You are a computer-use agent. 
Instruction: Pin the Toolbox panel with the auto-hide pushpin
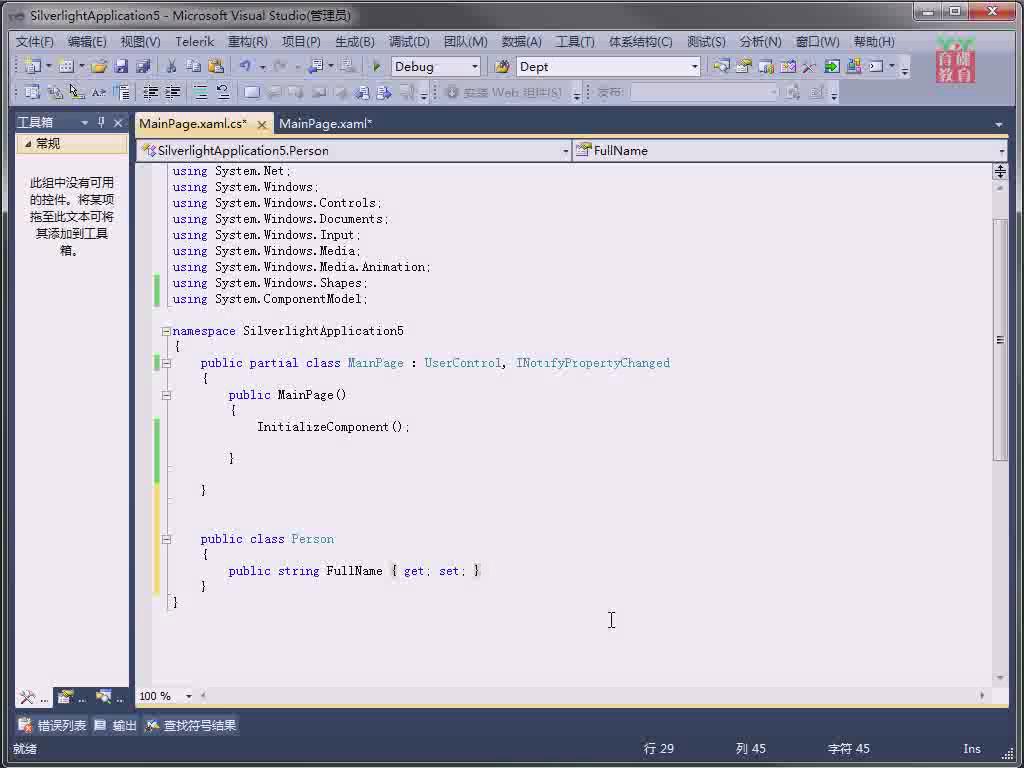click(101, 122)
